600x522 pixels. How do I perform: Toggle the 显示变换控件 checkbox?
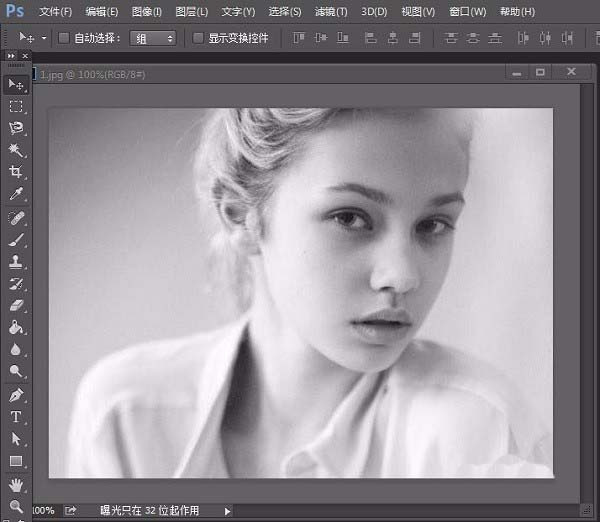click(197, 38)
